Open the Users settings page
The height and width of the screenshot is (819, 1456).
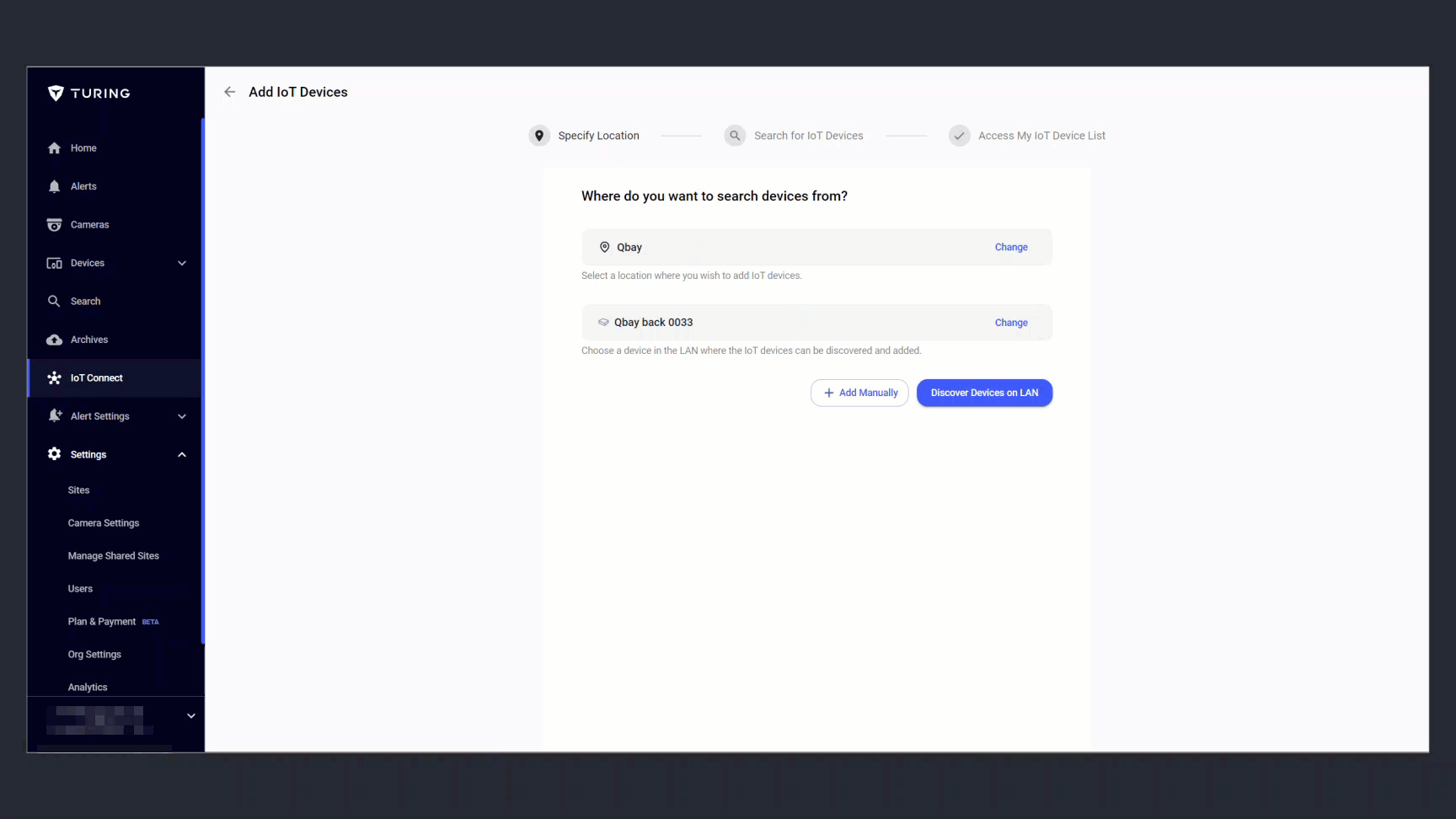click(x=80, y=589)
